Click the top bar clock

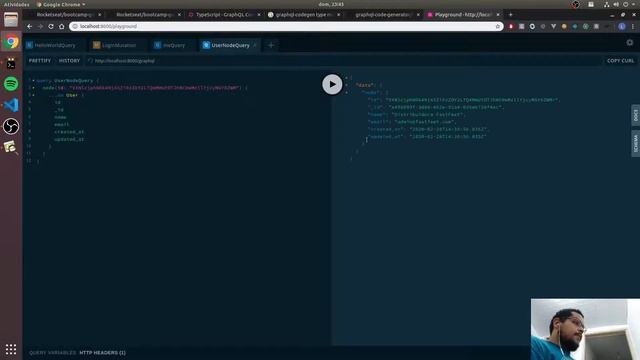[x=331, y=4]
